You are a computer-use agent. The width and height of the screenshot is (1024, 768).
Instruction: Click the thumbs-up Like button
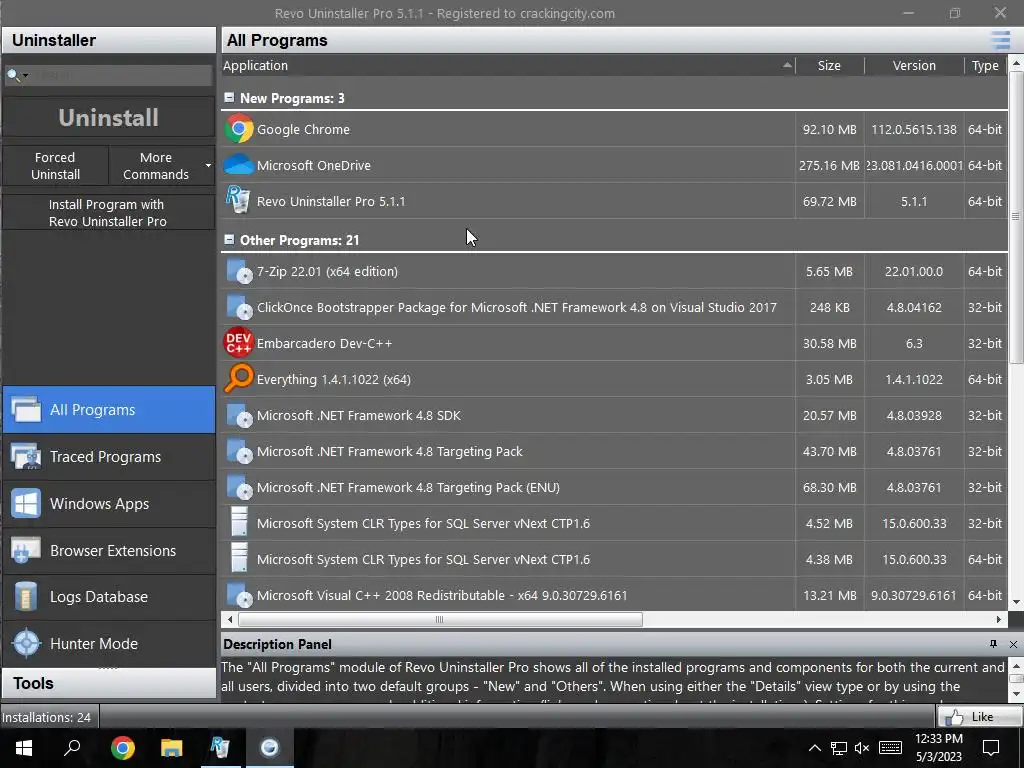(x=979, y=716)
